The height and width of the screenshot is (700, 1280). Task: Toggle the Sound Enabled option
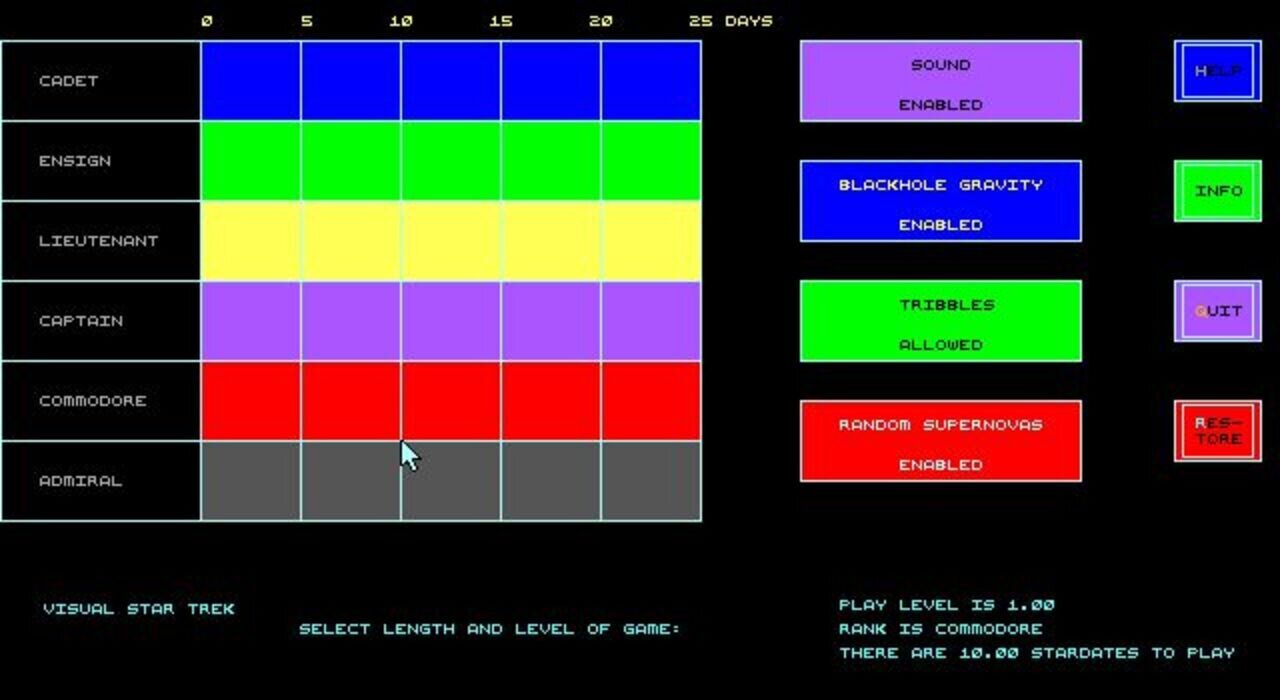coord(940,81)
